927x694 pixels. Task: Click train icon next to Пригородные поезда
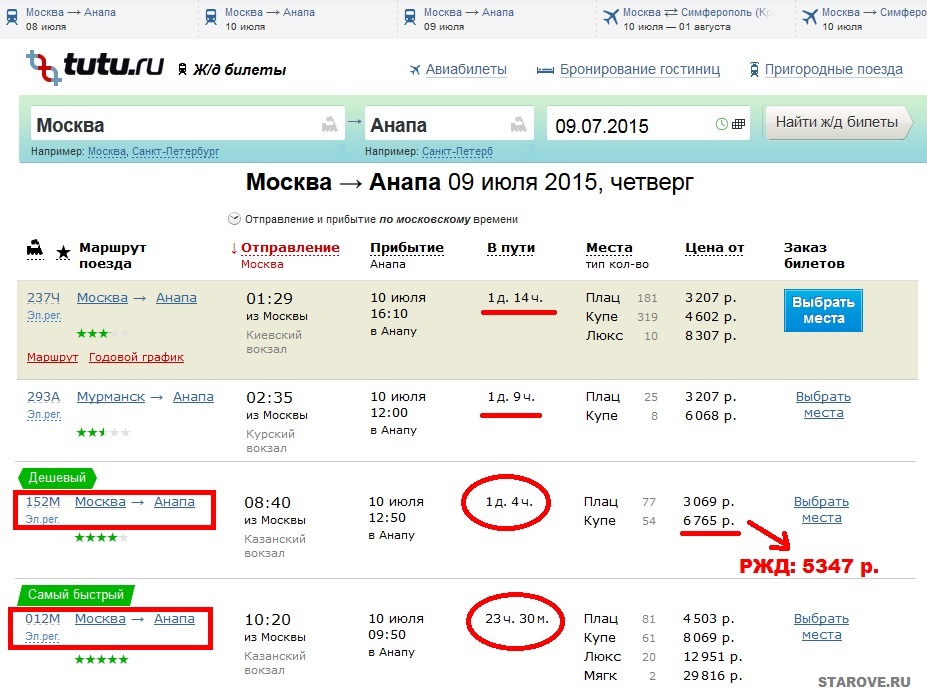point(754,70)
